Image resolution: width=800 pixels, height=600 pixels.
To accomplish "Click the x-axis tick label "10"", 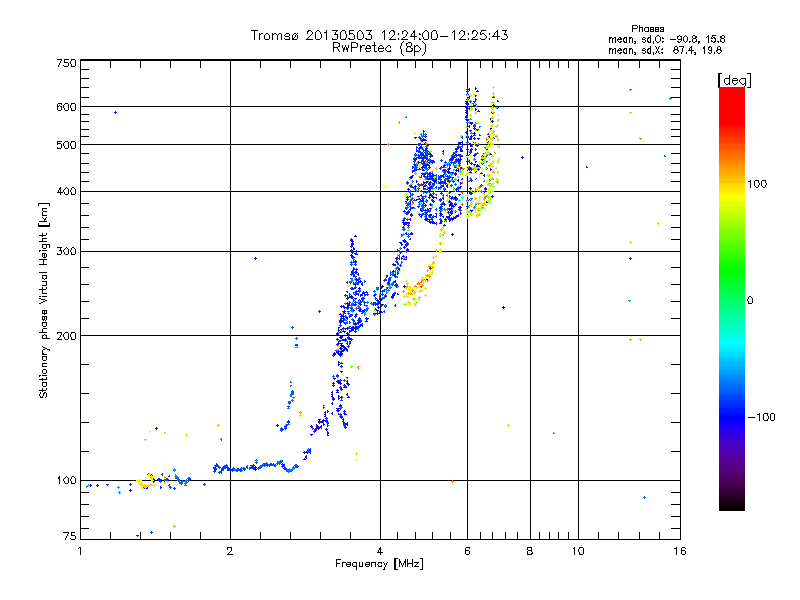I will [578, 551].
